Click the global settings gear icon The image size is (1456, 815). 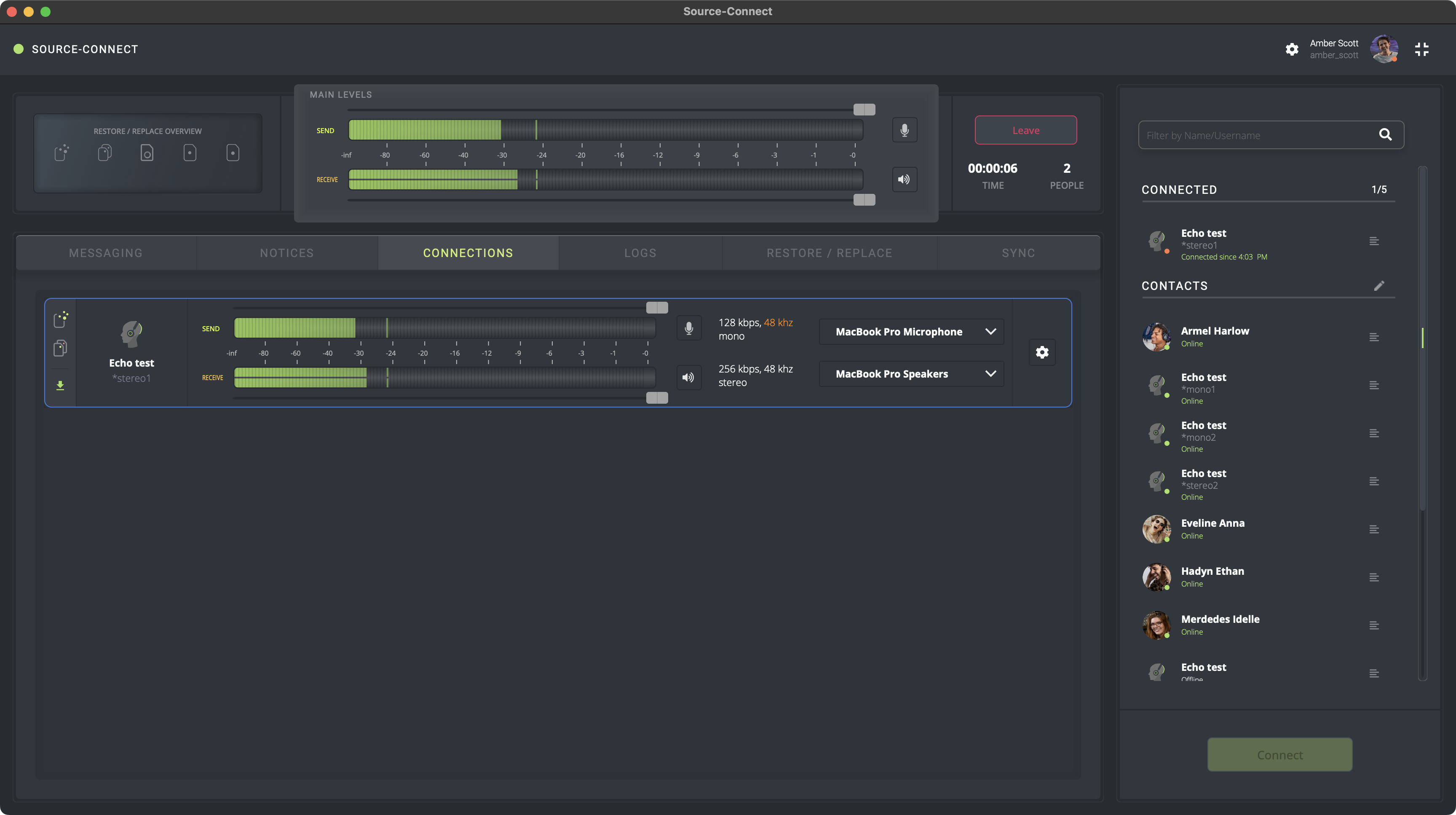point(1292,50)
